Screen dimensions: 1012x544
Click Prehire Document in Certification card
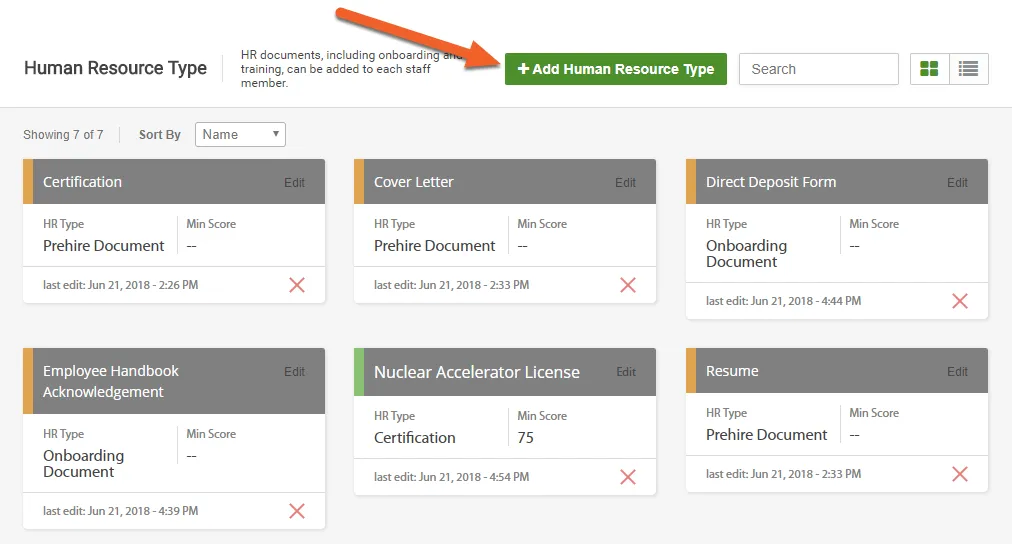coord(103,246)
